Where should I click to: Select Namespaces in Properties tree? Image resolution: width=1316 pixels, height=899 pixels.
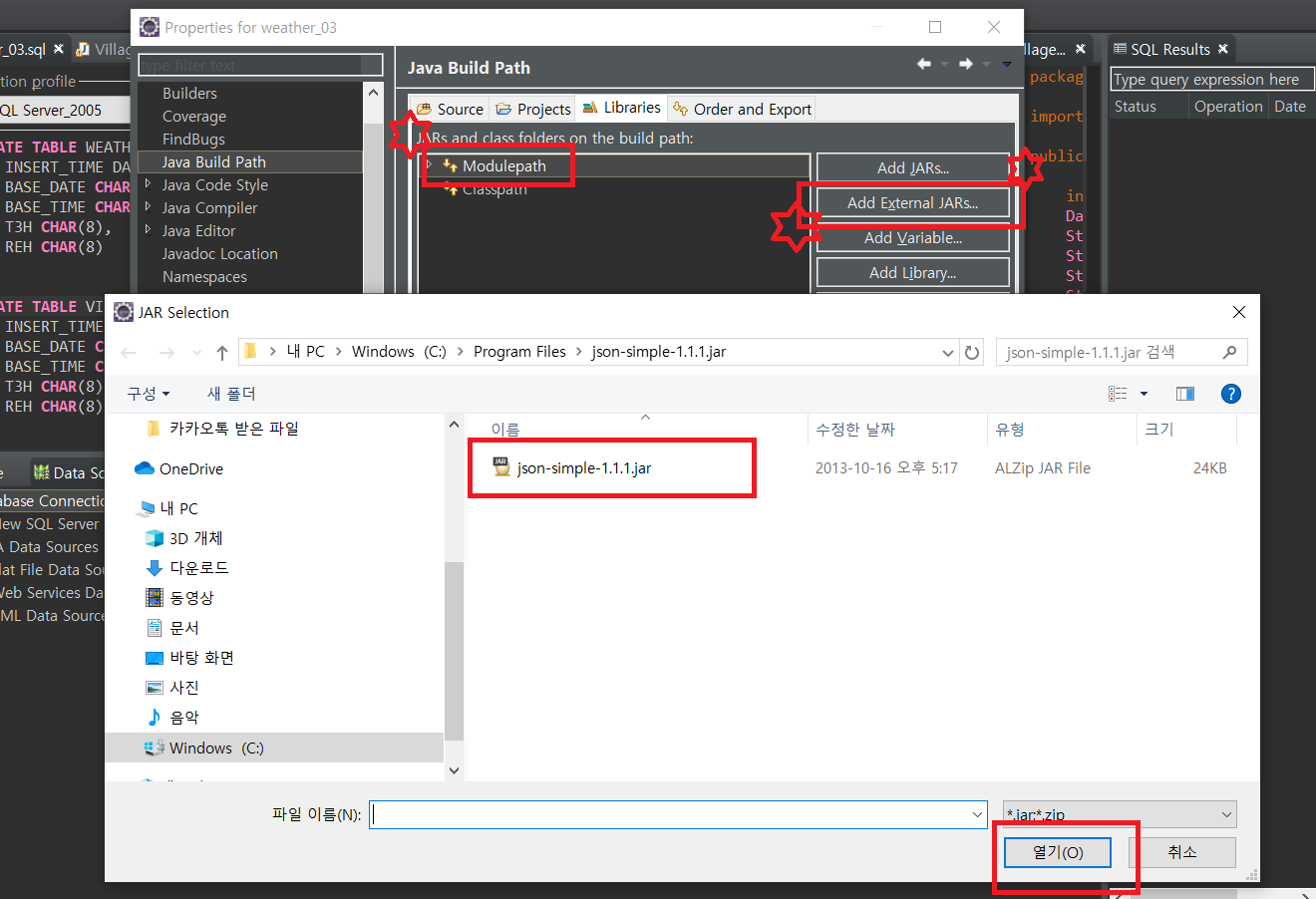point(204,276)
